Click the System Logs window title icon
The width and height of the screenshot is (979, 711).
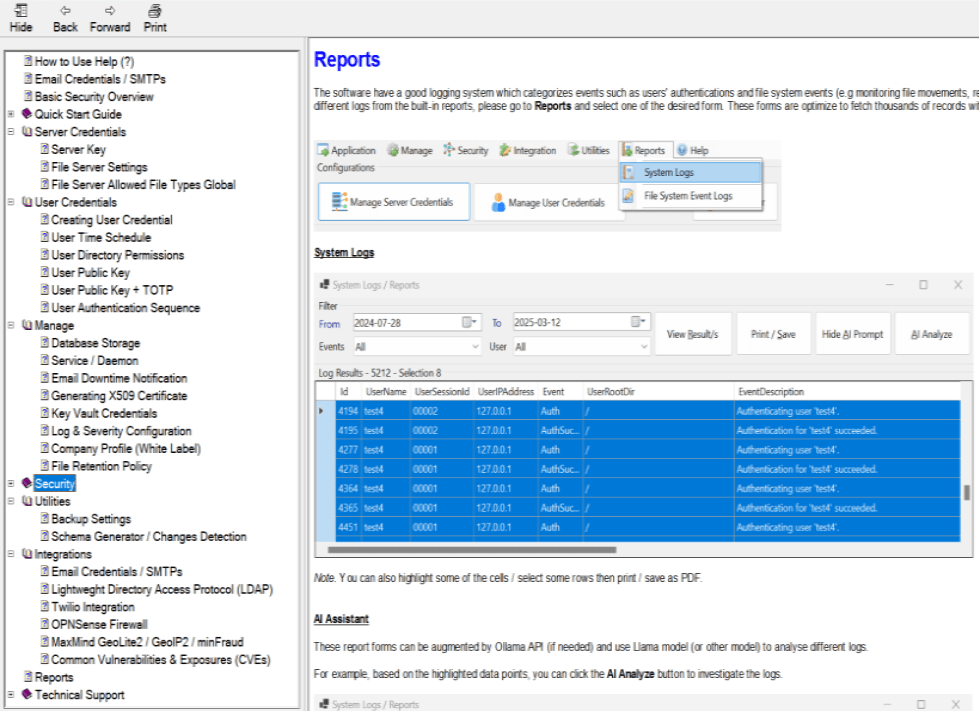click(x=324, y=285)
